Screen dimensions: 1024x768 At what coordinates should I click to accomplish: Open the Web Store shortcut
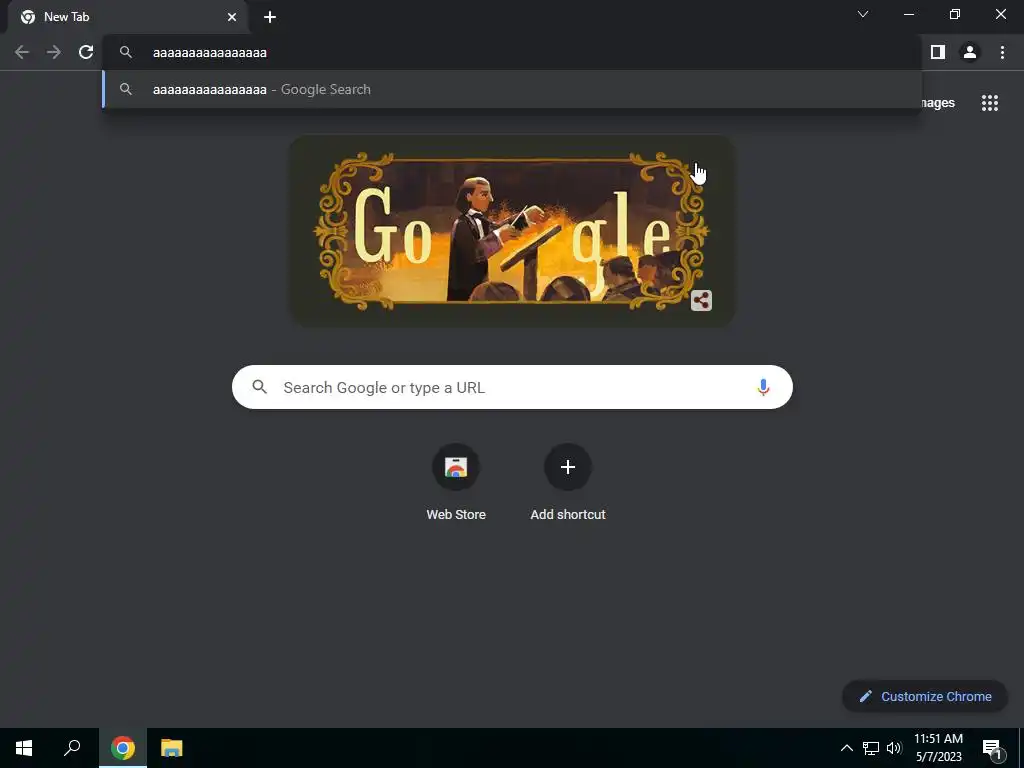pos(456,483)
